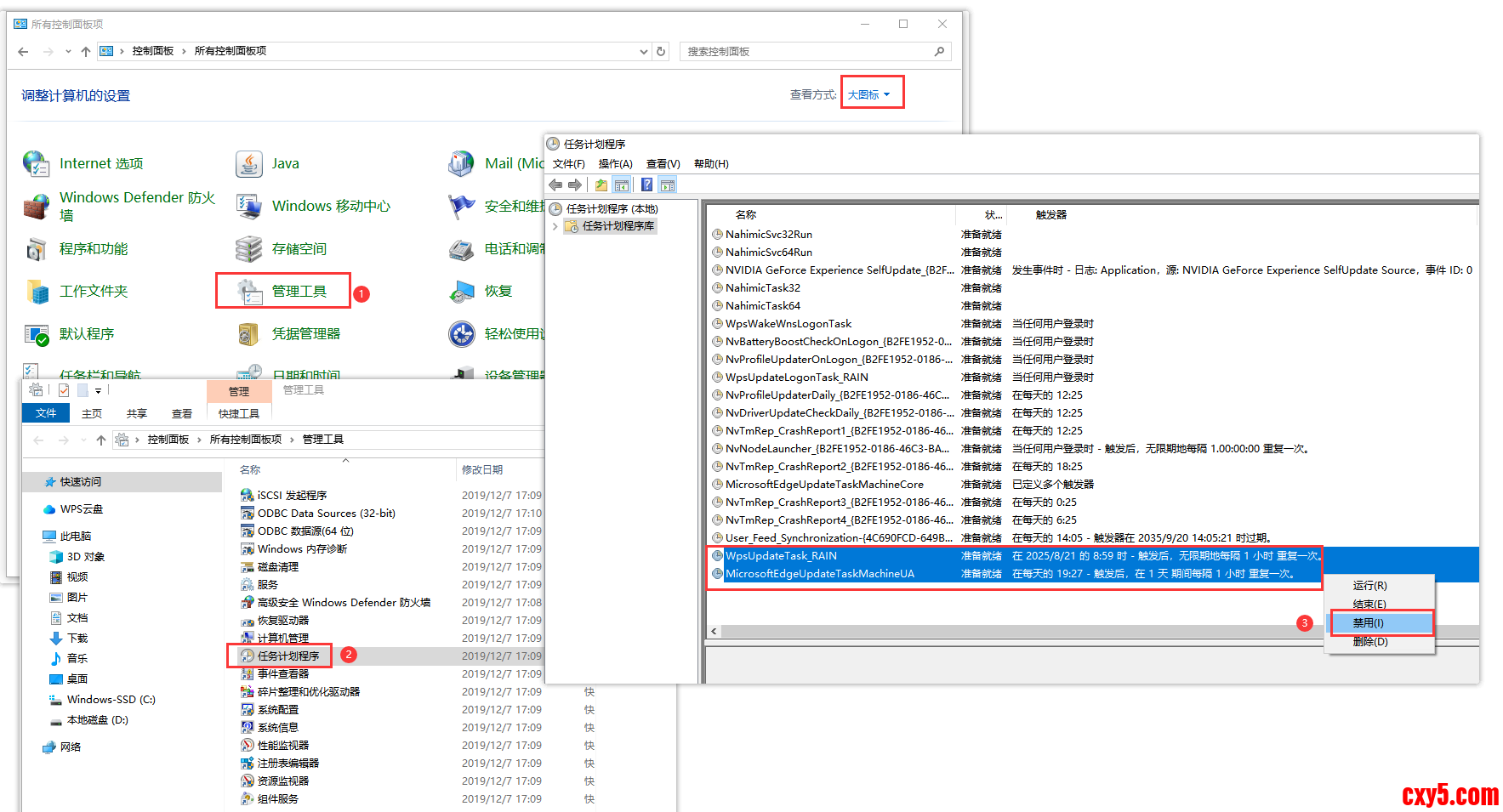Viewport: 1503px width, 812px height.
Task: Open the address bar history dropdown in Control Panel
Action: click(x=643, y=51)
